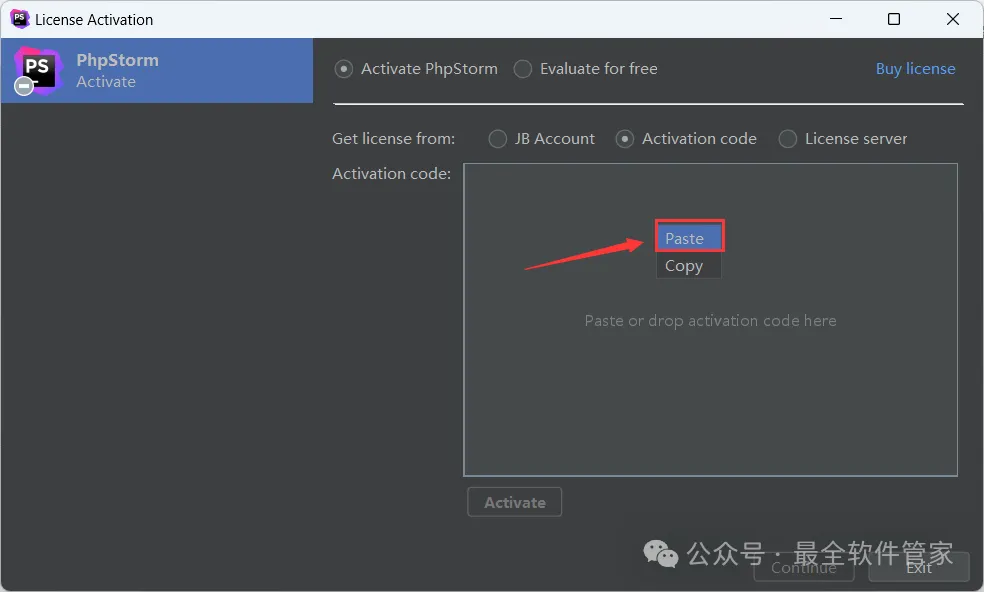Click the 'Get license from:' label
Screen dimensions: 984x592
393,139
